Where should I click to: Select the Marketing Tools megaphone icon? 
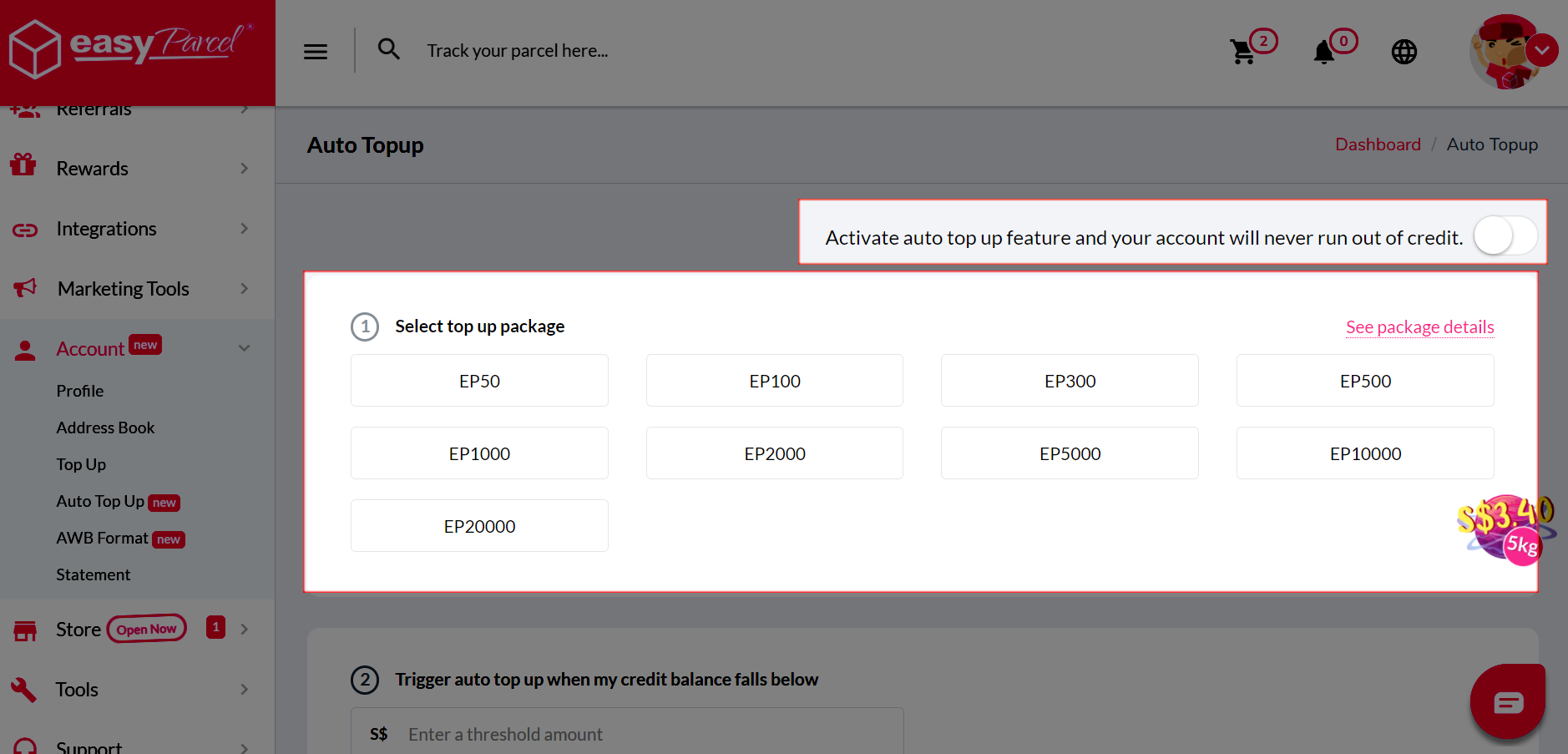coord(24,287)
